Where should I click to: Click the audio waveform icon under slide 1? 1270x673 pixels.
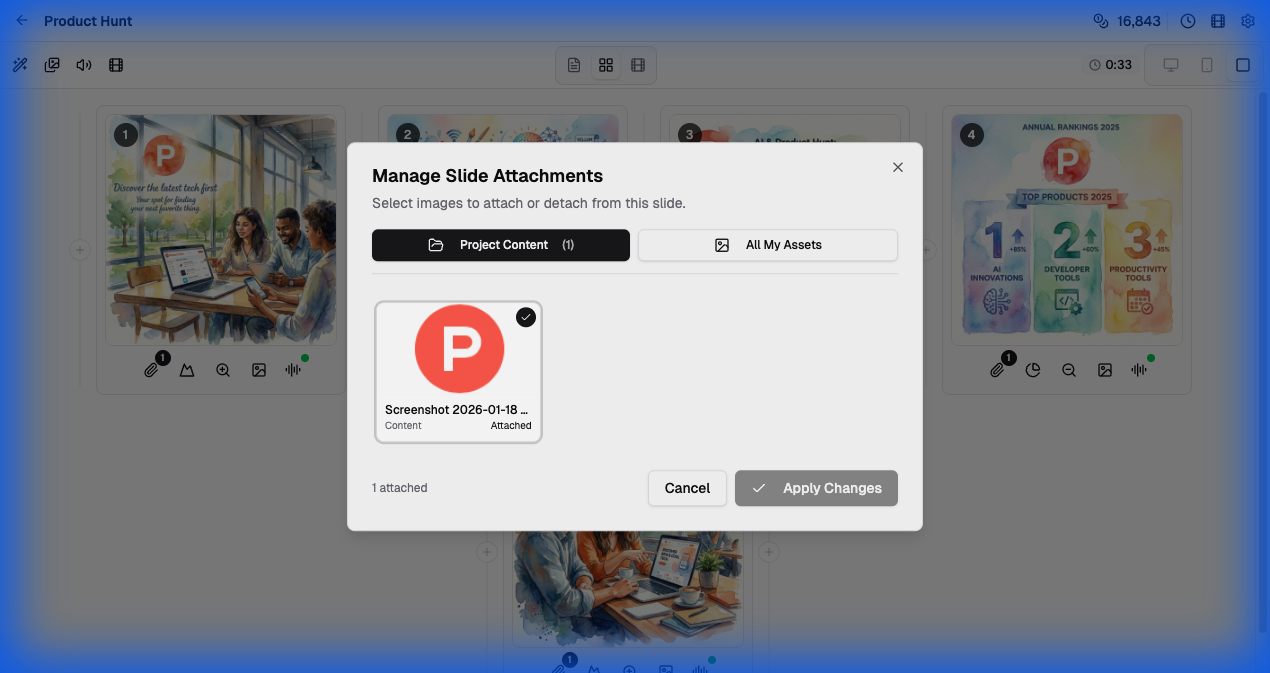pos(293,370)
